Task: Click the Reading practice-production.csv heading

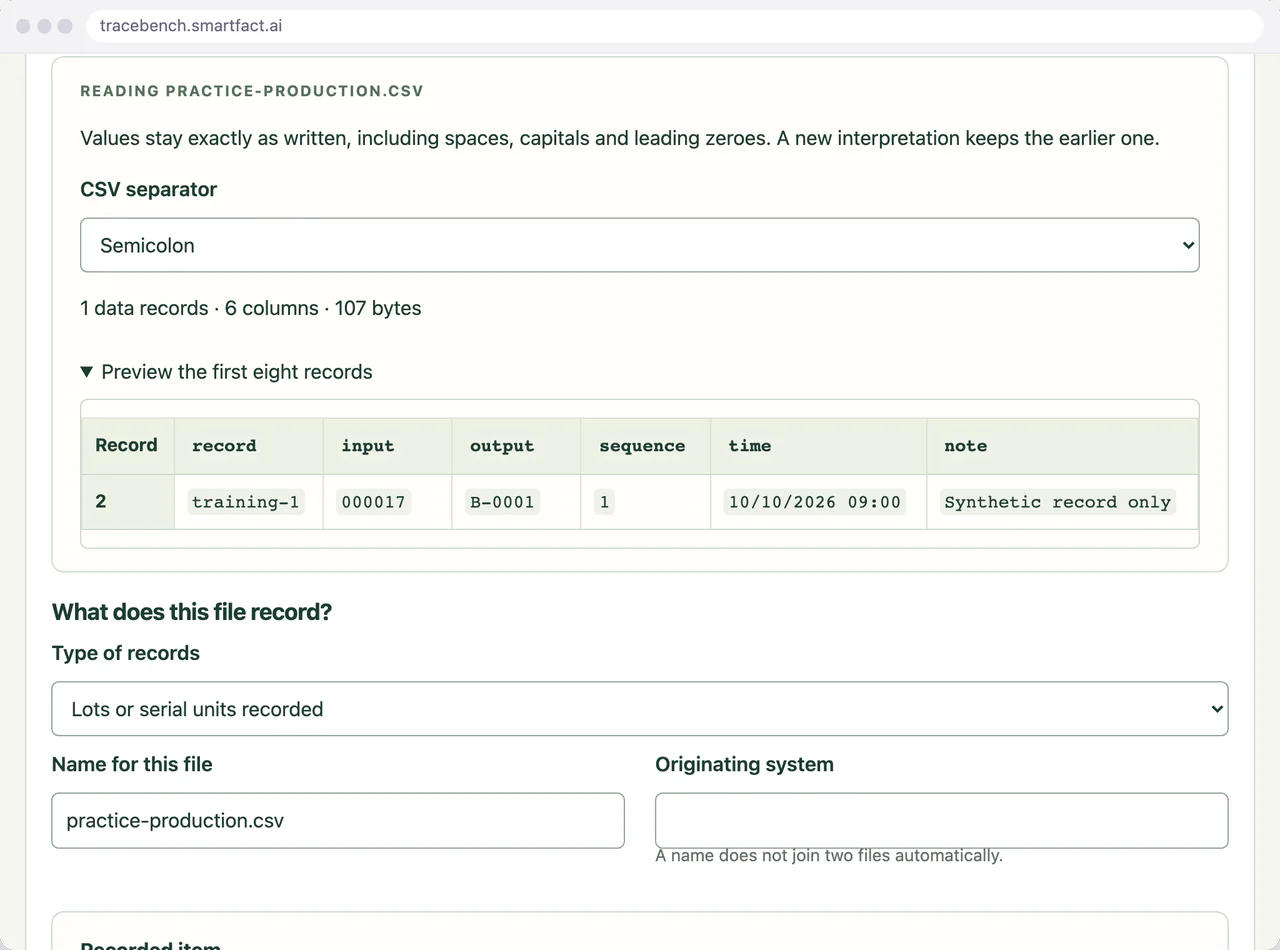Action: [252, 91]
